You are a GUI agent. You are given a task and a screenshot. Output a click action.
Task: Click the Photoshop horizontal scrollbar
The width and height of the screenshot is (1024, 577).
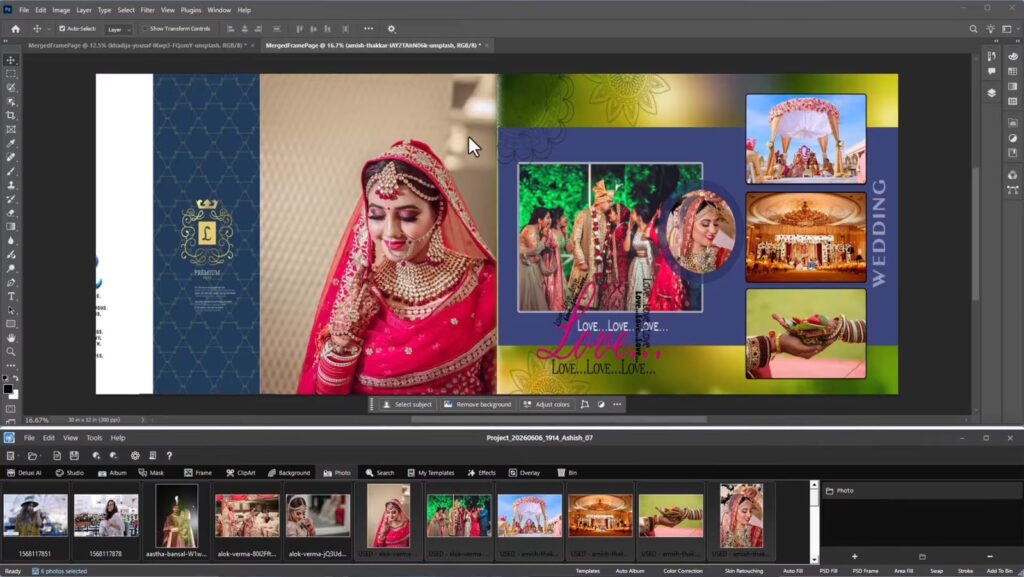coord(559,420)
